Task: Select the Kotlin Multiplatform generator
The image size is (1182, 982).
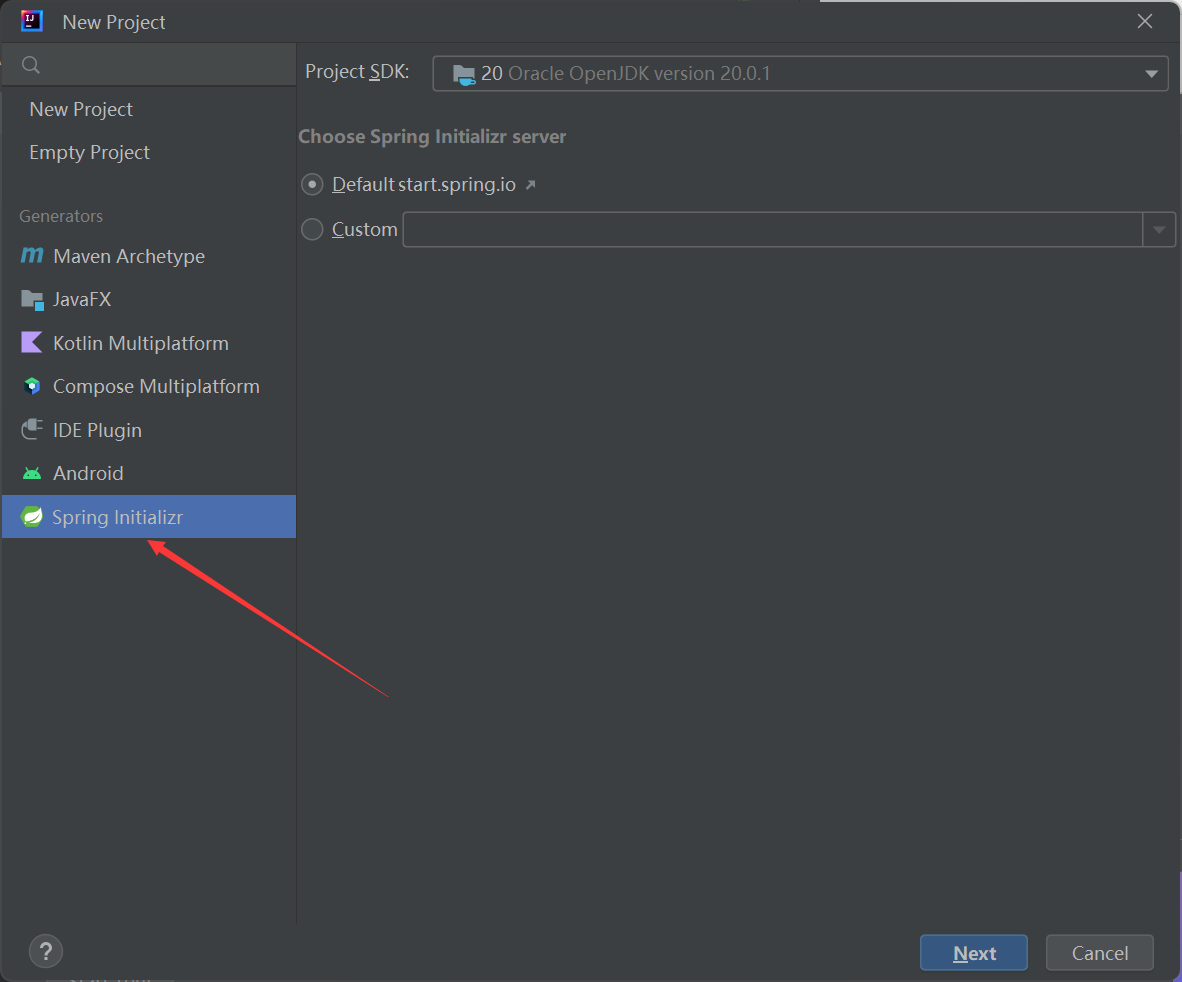Action: (x=149, y=343)
